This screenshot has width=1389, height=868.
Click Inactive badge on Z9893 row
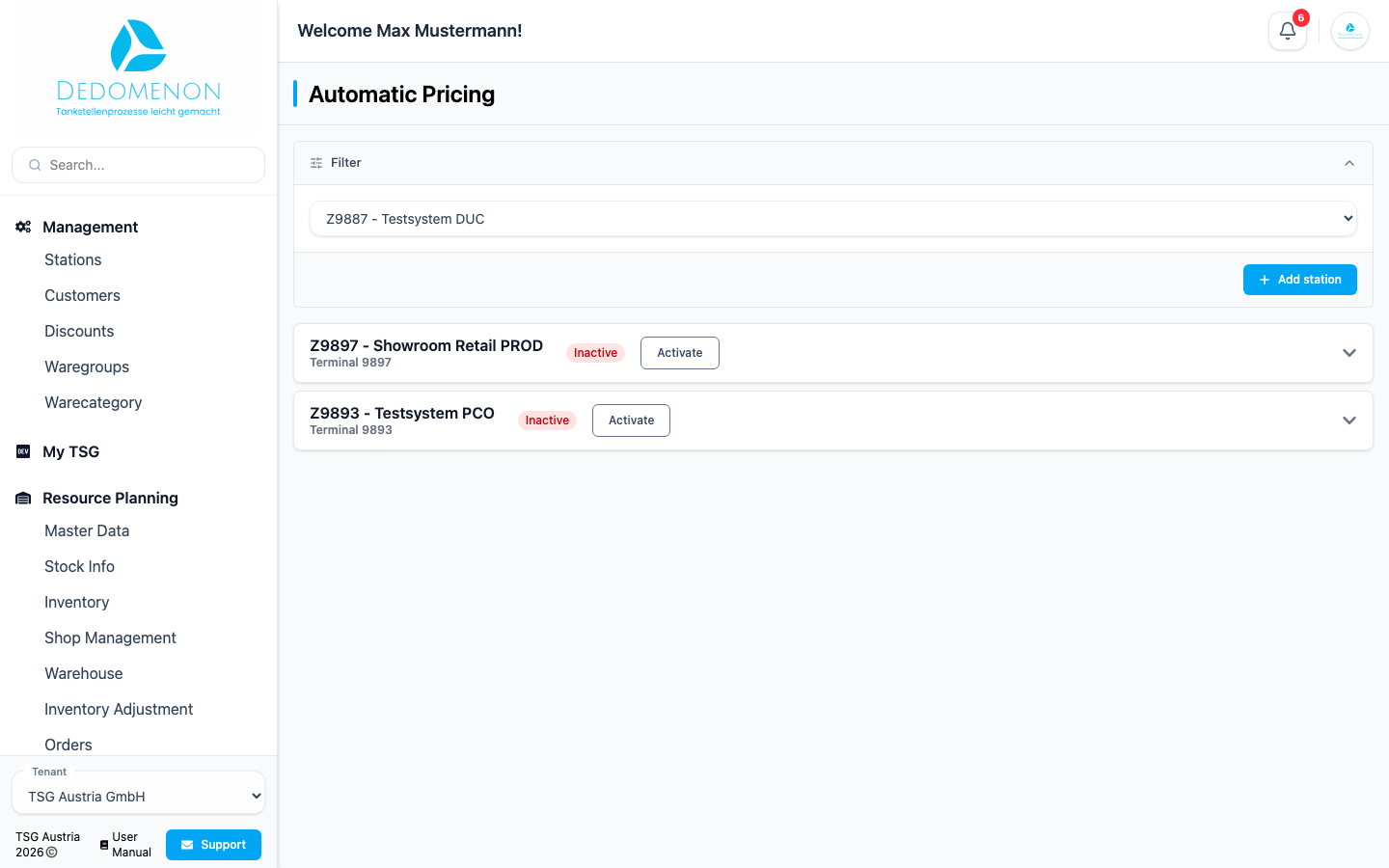pyautogui.click(x=547, y=420)
